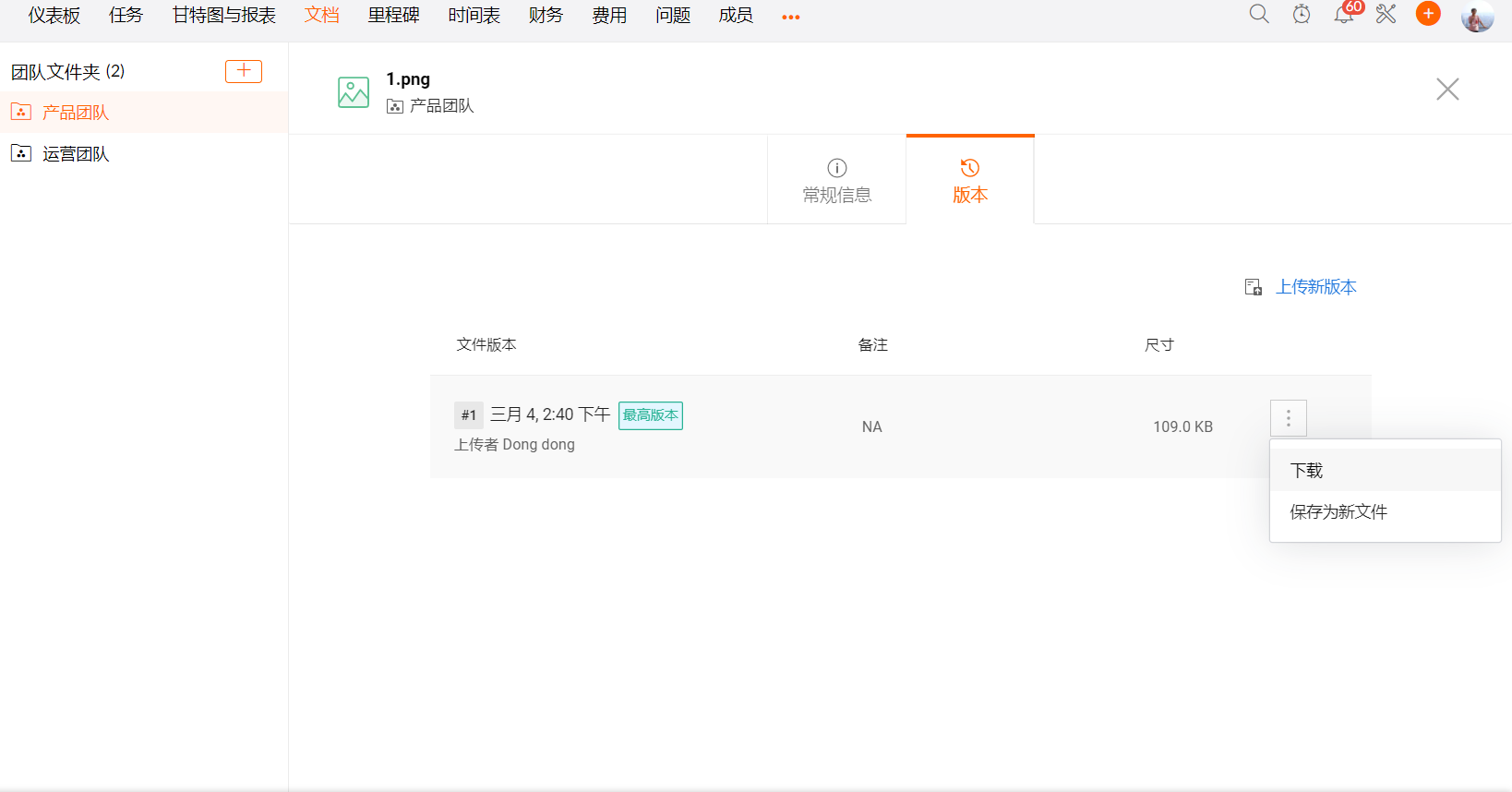1512x792 pixels.
Task: Click the 上传新版本 link
Action: [x=1315, y=287]
